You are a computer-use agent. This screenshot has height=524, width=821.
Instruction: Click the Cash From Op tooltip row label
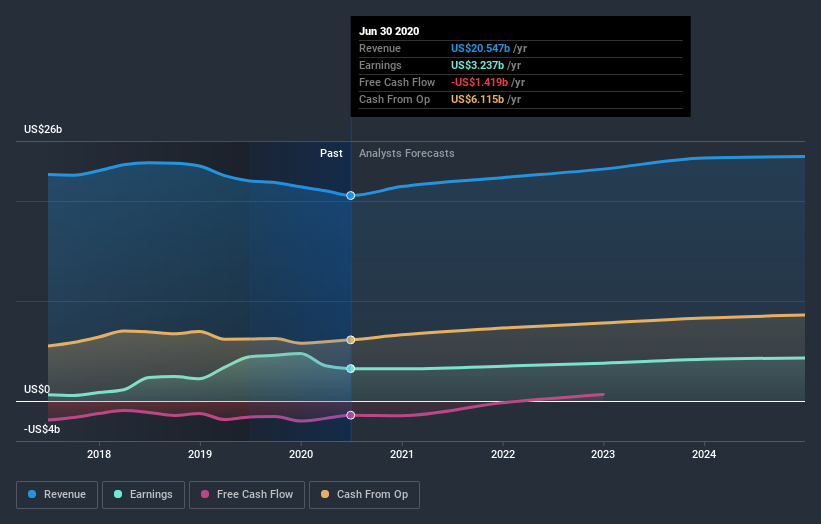click(x=395, y=99)
